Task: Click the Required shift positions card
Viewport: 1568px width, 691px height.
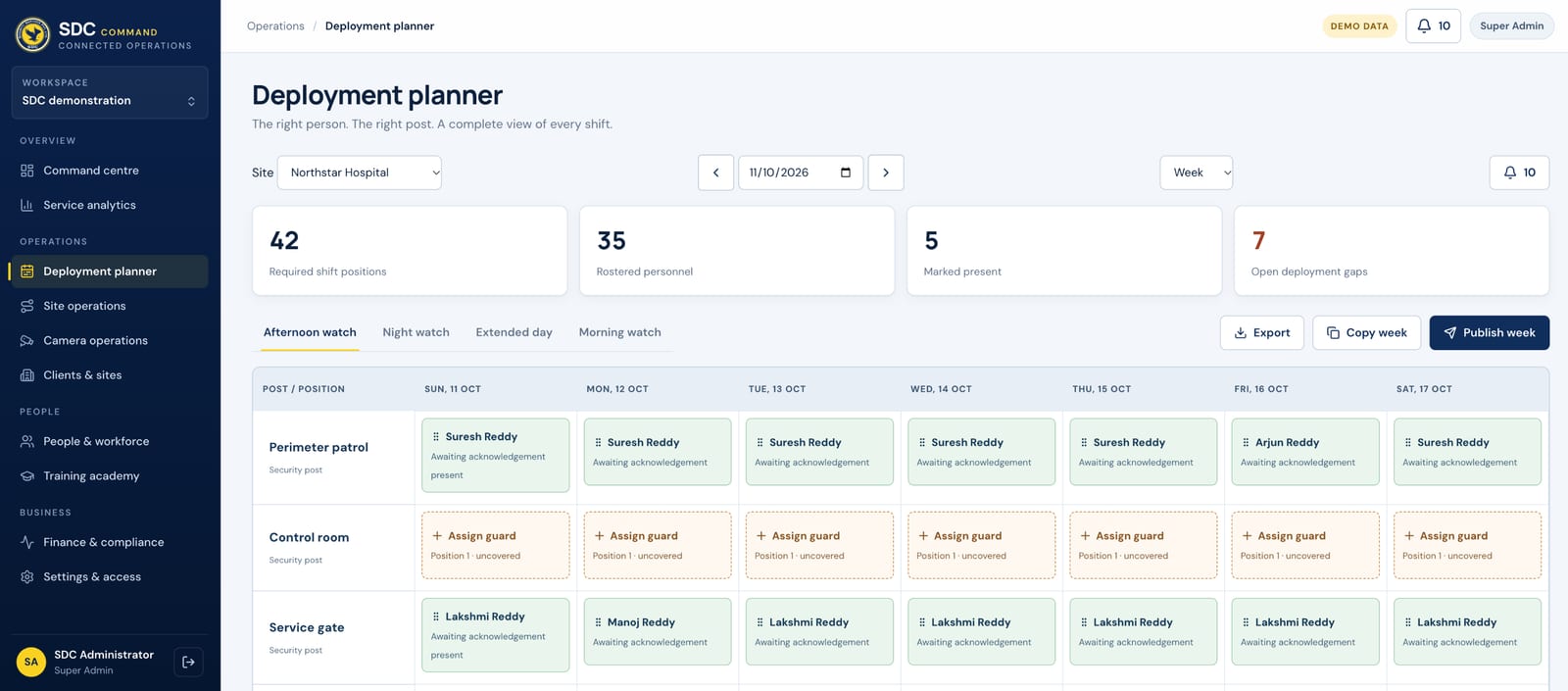Action: [x=410, y=251]
